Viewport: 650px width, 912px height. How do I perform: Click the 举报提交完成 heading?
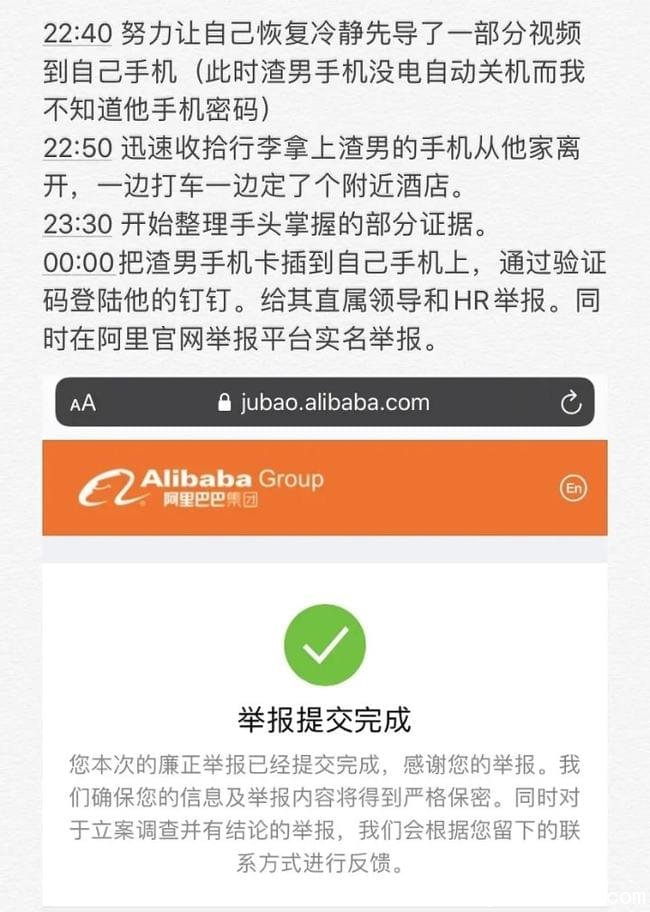(x=324, y=719)
